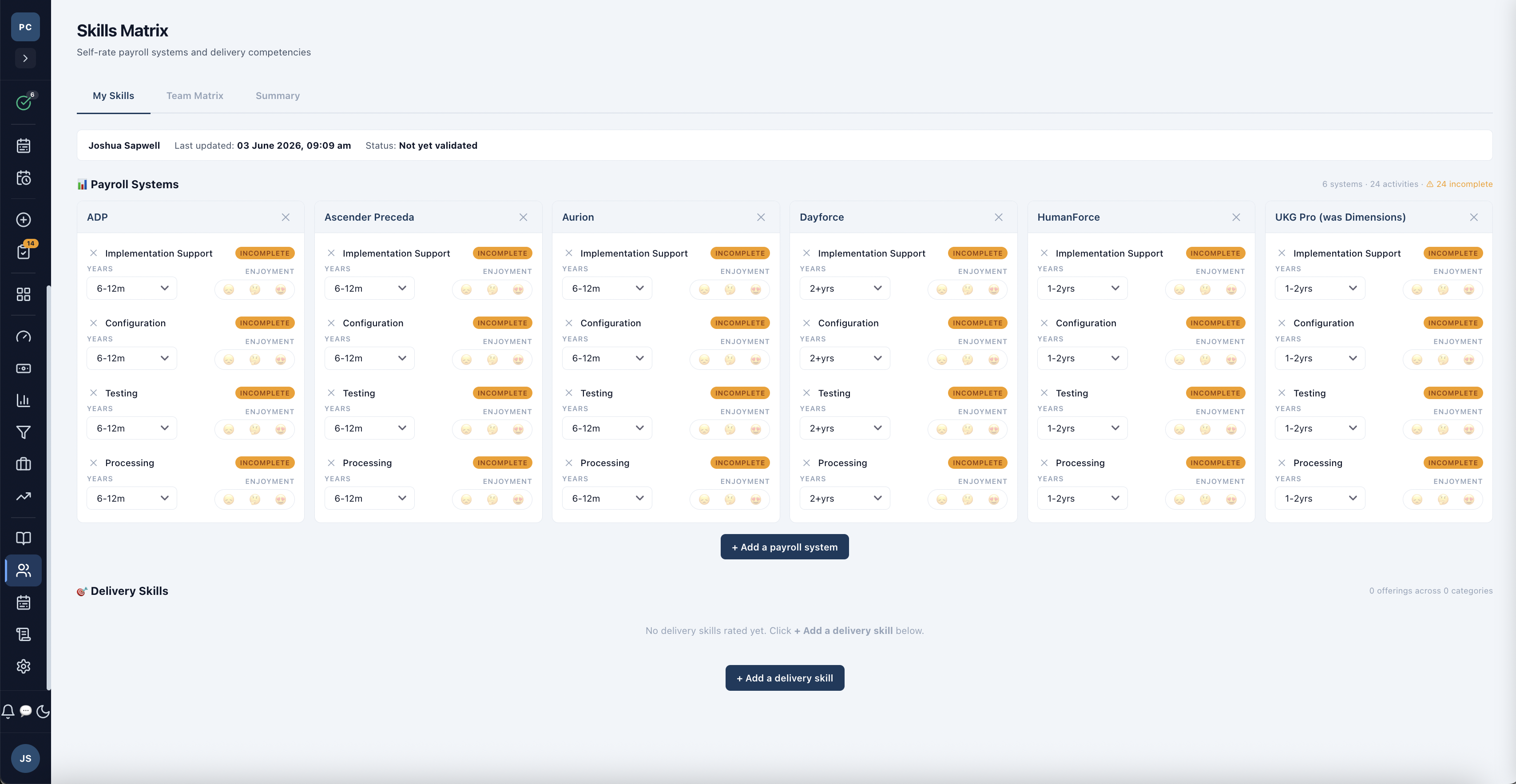Open the open-book knowledge icon

(24, 538)
